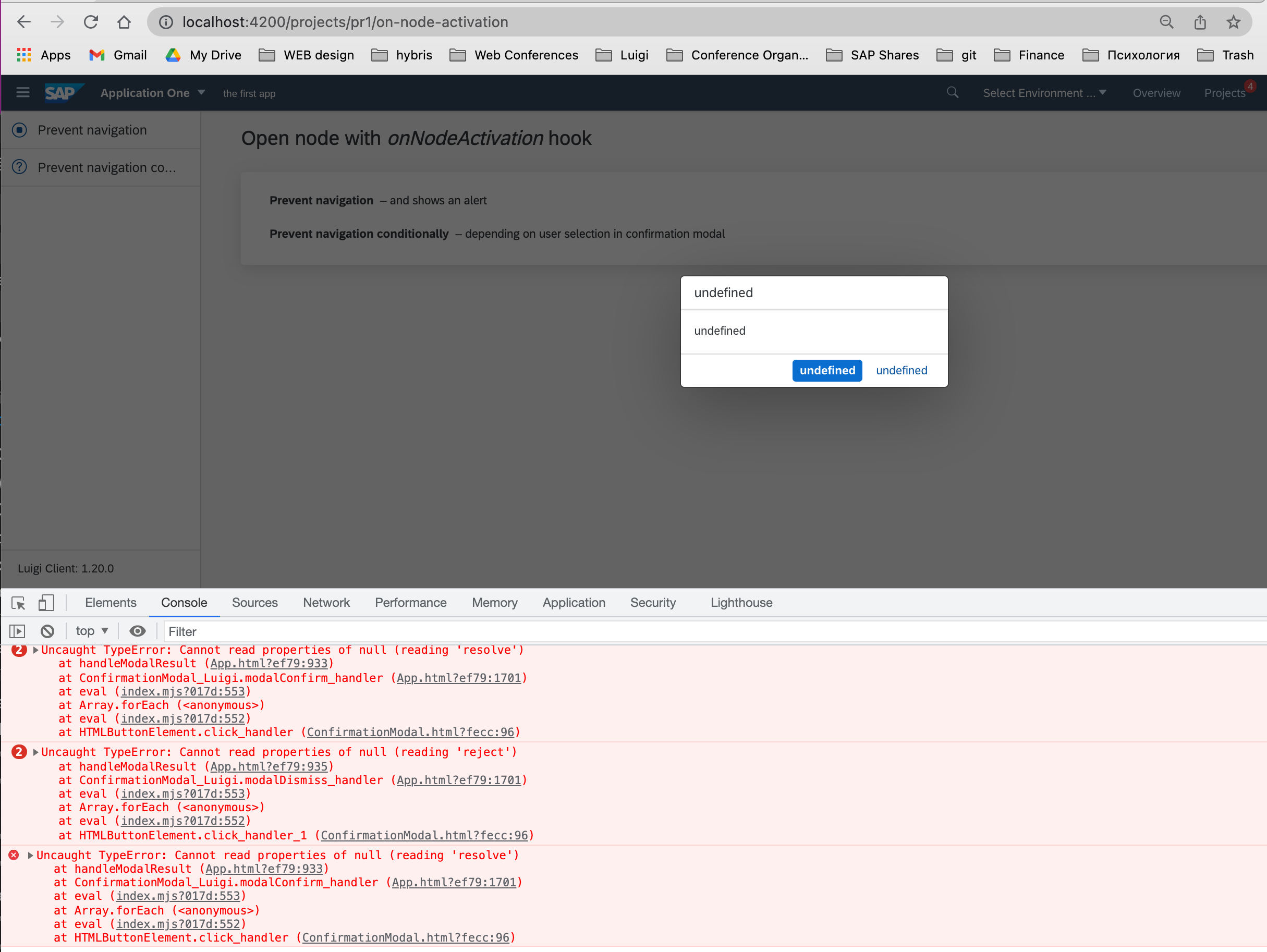
Task: Click the top frame selector dropdown in DevTools
Action: [90, 630]
